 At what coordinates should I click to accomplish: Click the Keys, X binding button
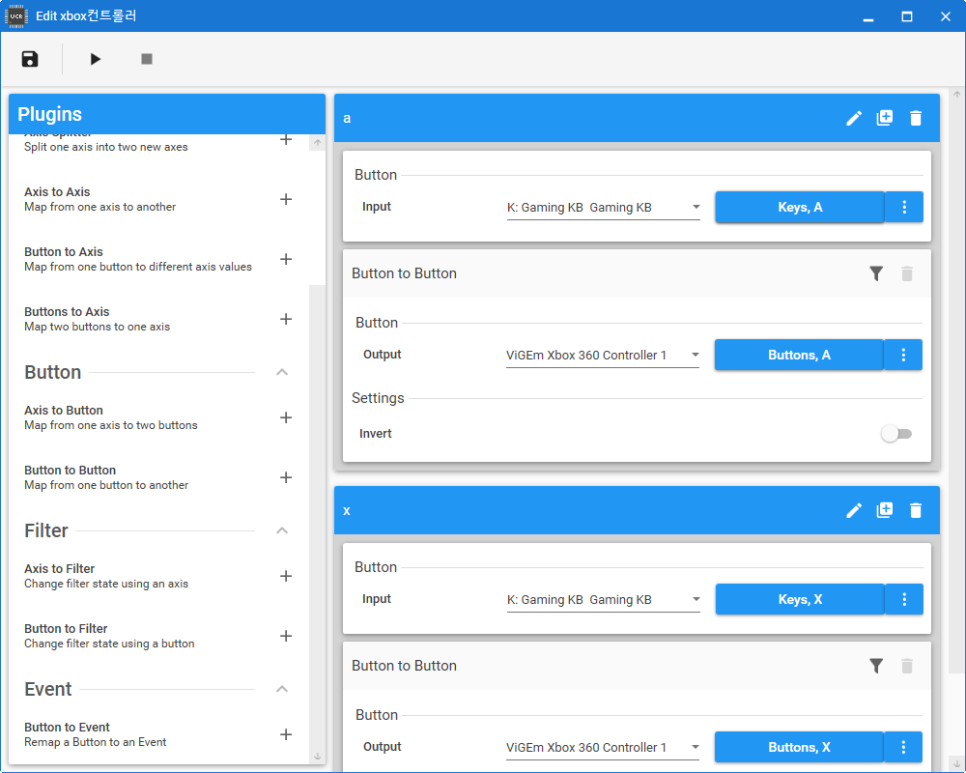(x=800, y=599)
